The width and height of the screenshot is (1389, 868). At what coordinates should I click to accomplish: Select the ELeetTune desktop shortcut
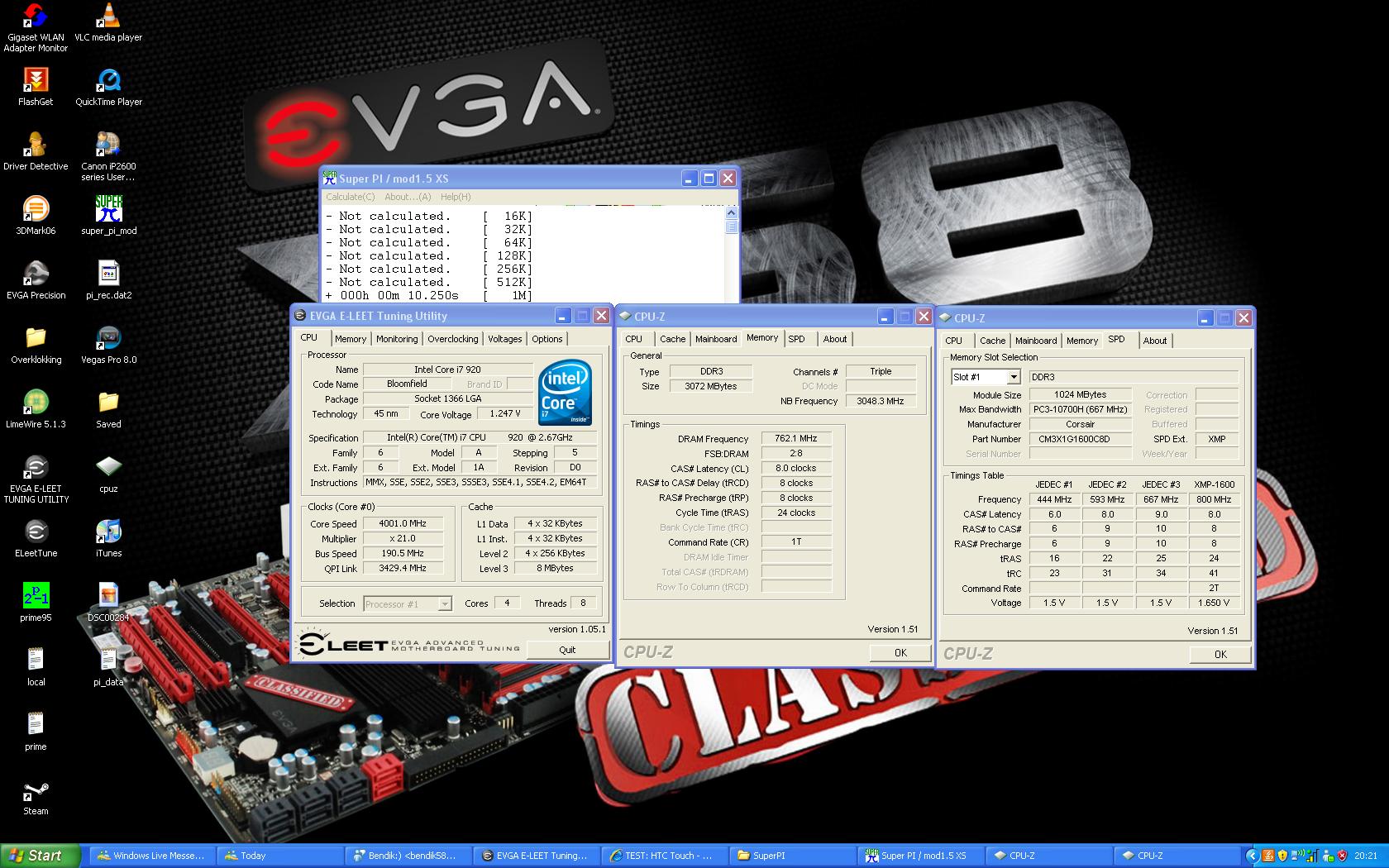36,538
